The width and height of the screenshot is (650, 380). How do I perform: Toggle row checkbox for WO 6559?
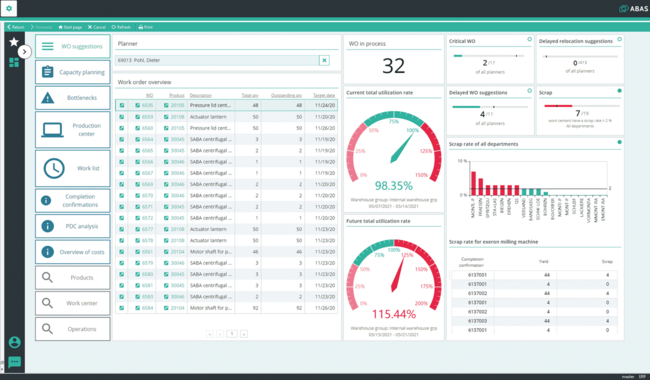point(122,117)
